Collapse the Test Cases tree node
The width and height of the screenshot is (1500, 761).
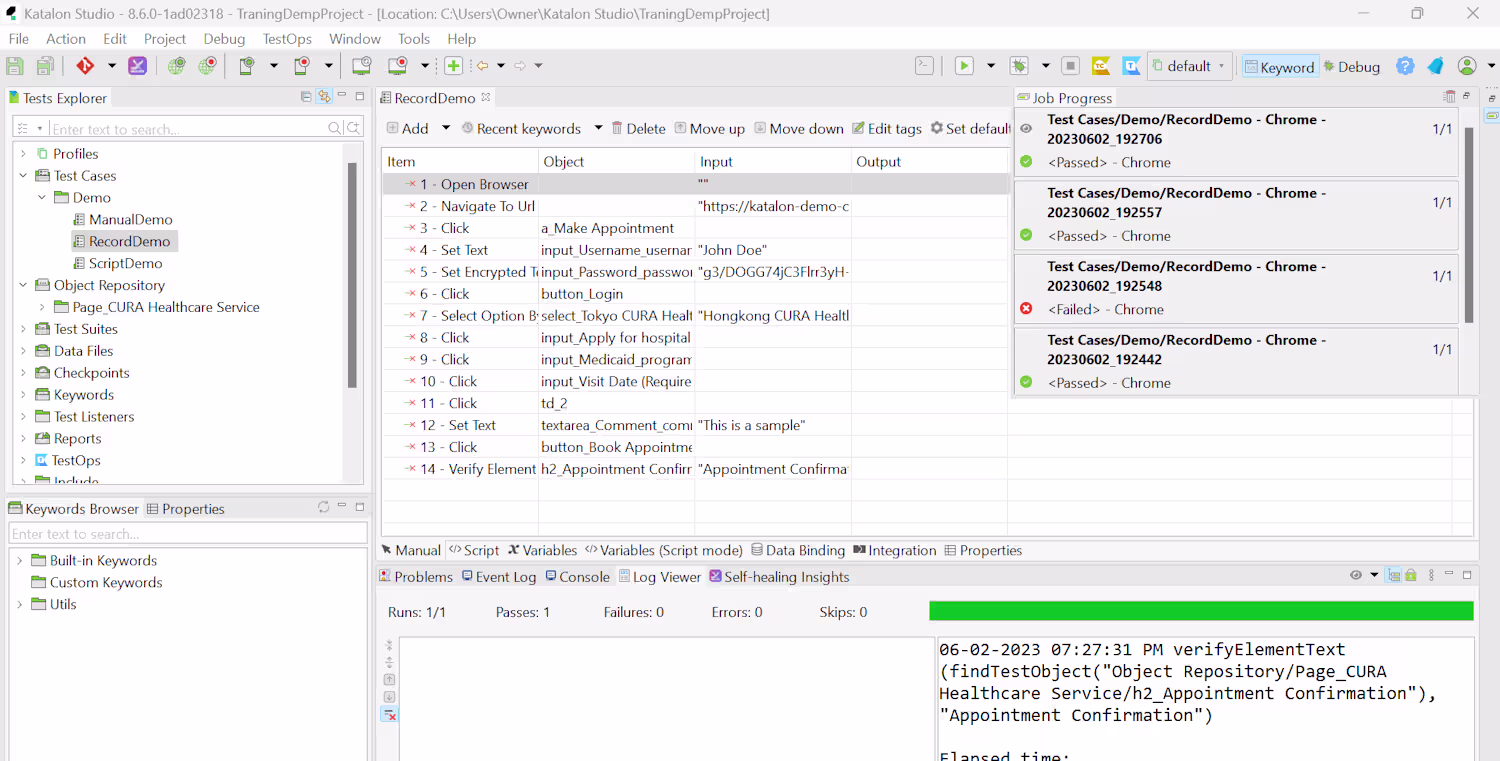tap(23, 176)
